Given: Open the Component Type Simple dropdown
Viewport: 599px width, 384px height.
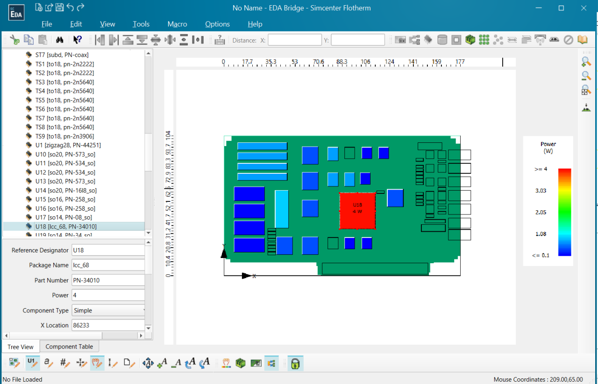Looking at the screenshot, I should 108,310.
